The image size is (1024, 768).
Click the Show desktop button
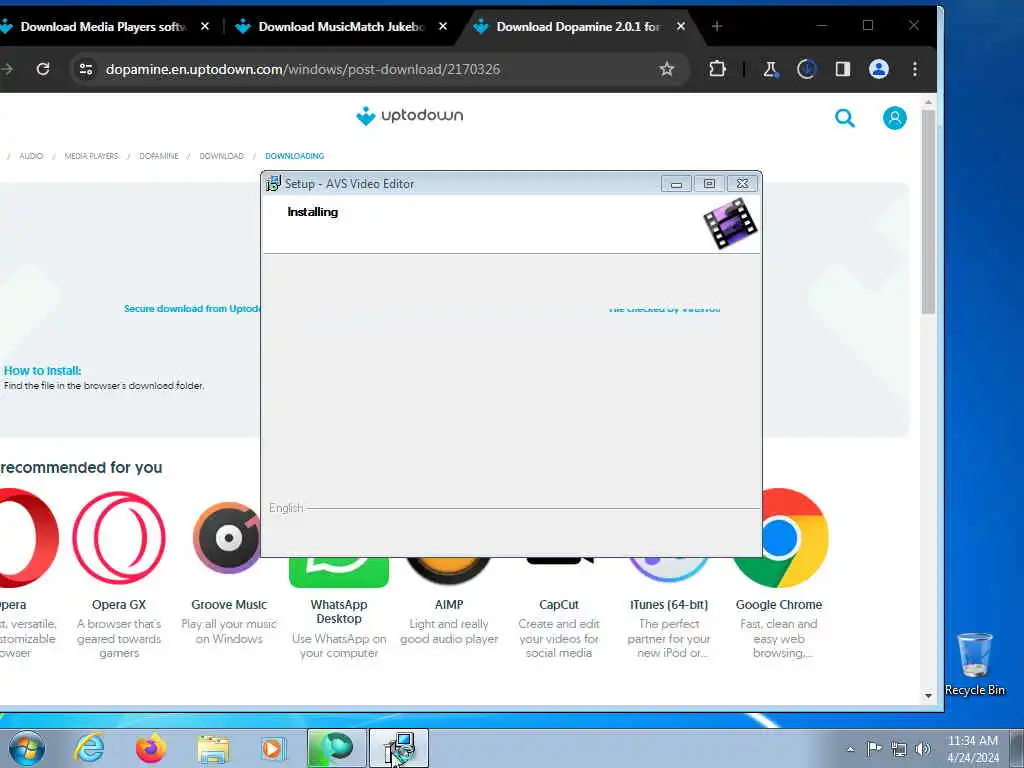1017,748
